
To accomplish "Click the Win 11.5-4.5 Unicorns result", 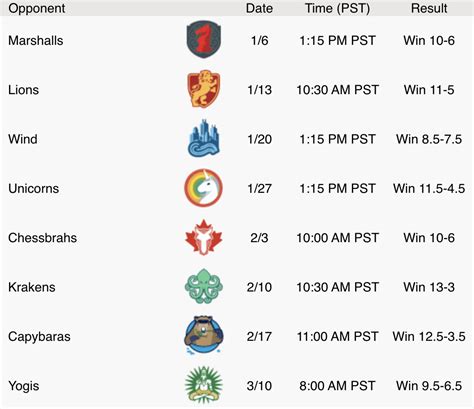I will [429, 189].
